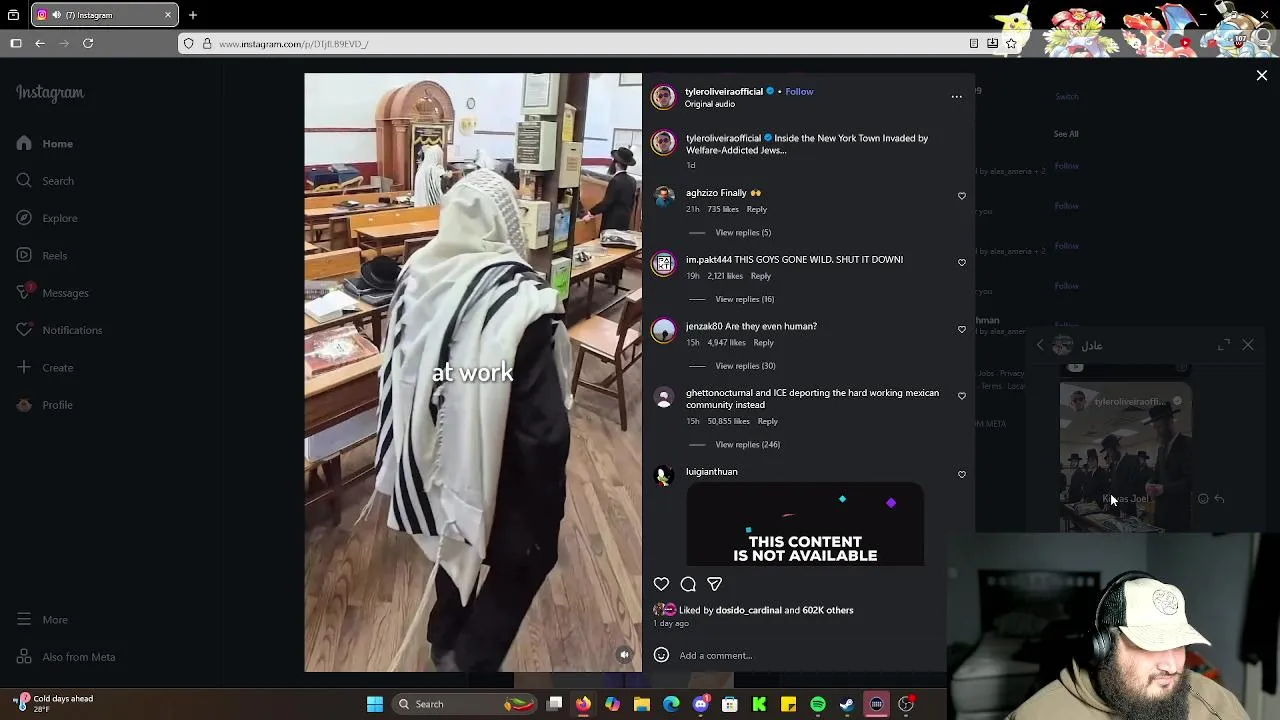Open Steam from the taskbar
The image size is (1280, 720).
point(847,704)
